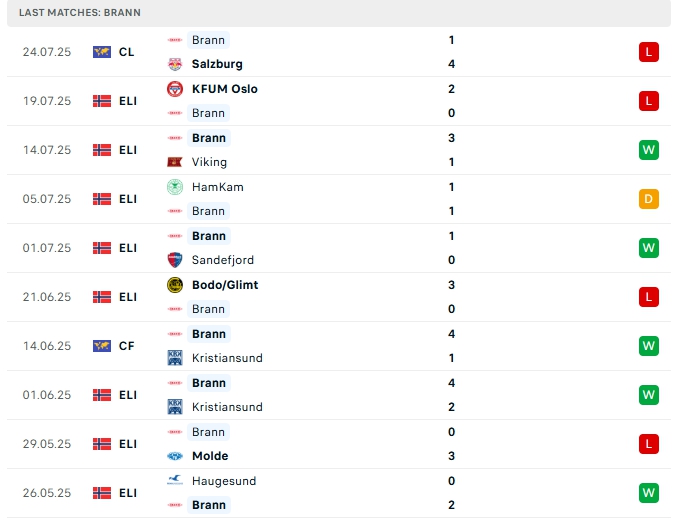Click the Sandefjord team crest
Screen dimensions: 680x522
(175, 260)
